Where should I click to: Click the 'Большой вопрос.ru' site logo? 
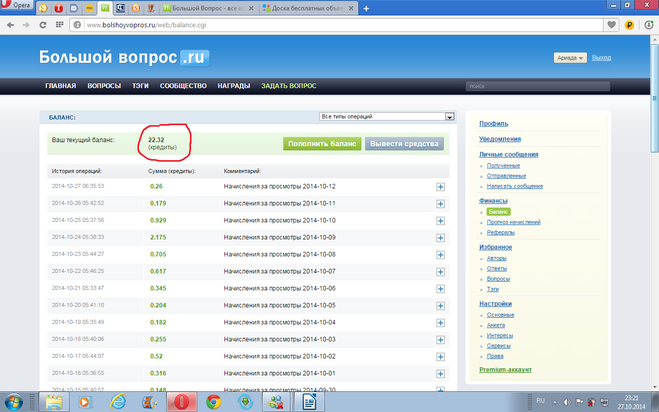(x=124, y=58)
